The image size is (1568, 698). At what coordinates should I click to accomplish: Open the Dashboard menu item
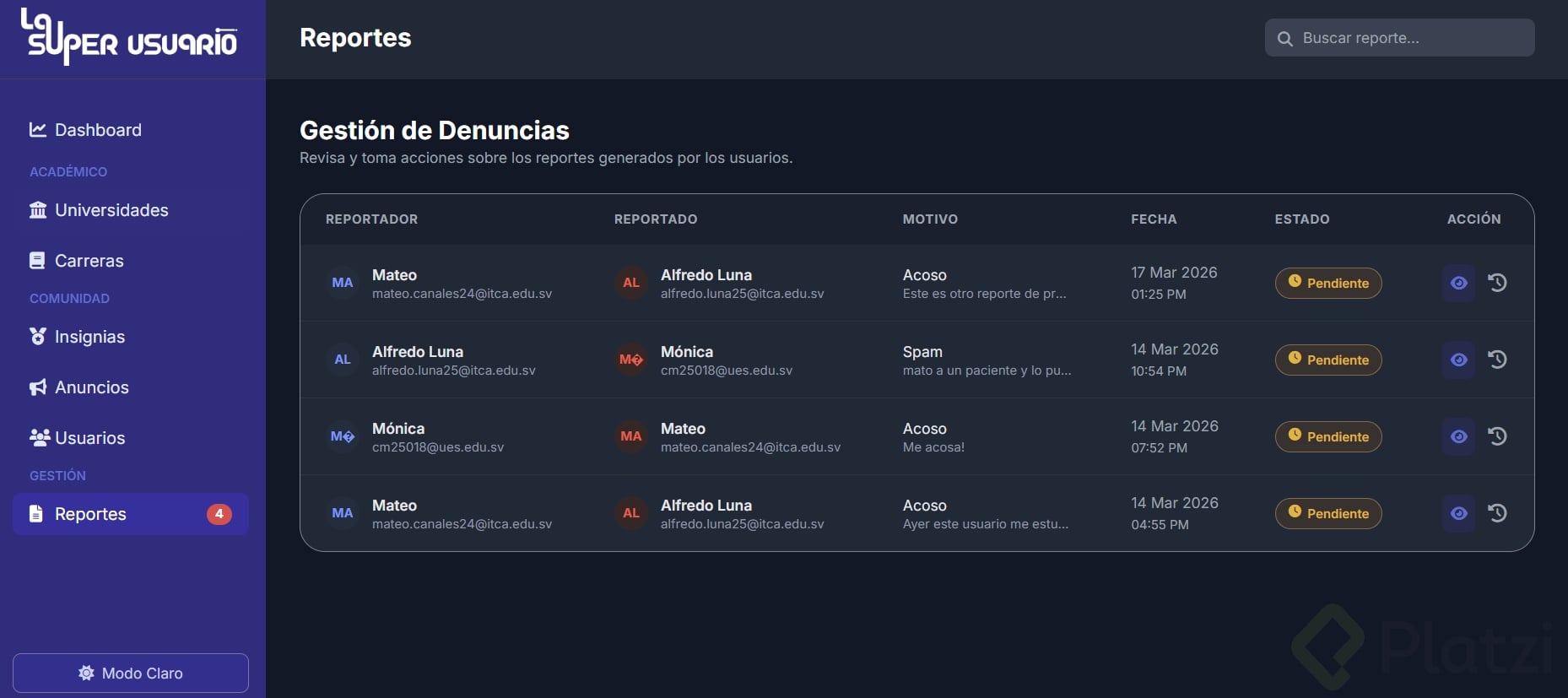pos(97,130)
